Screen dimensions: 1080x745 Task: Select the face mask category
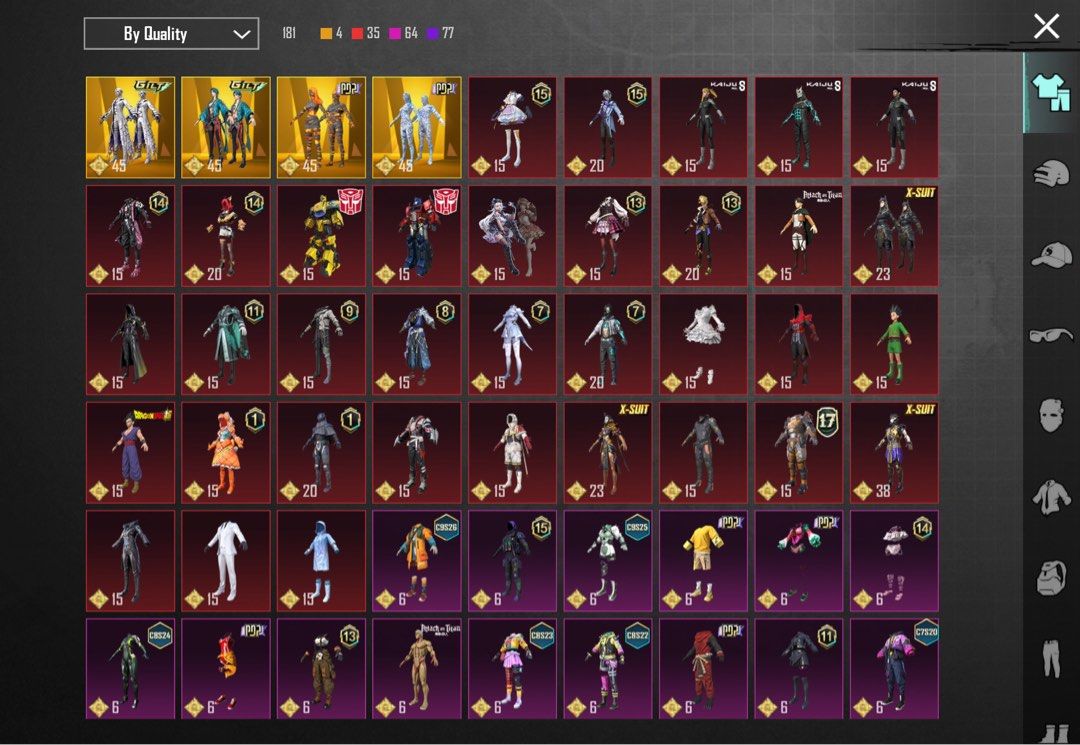pos(1051,415)
